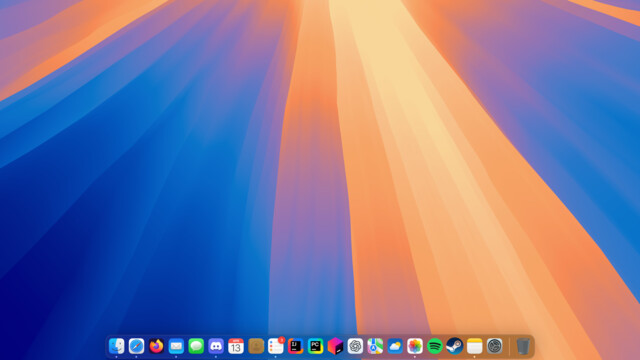Click the brown app icon after Calendar
640x360 pixels.
(256, 346)
